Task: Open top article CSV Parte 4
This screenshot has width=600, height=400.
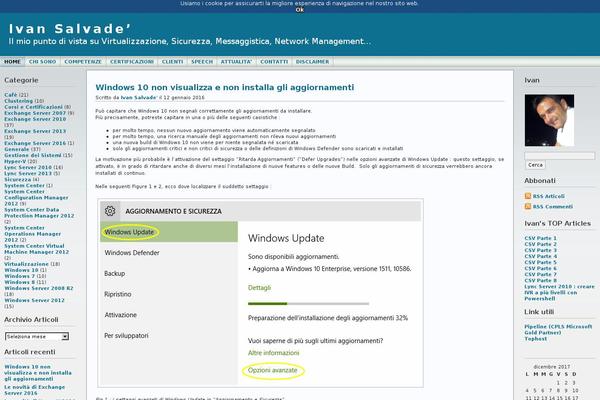Action: coord(541,256)
